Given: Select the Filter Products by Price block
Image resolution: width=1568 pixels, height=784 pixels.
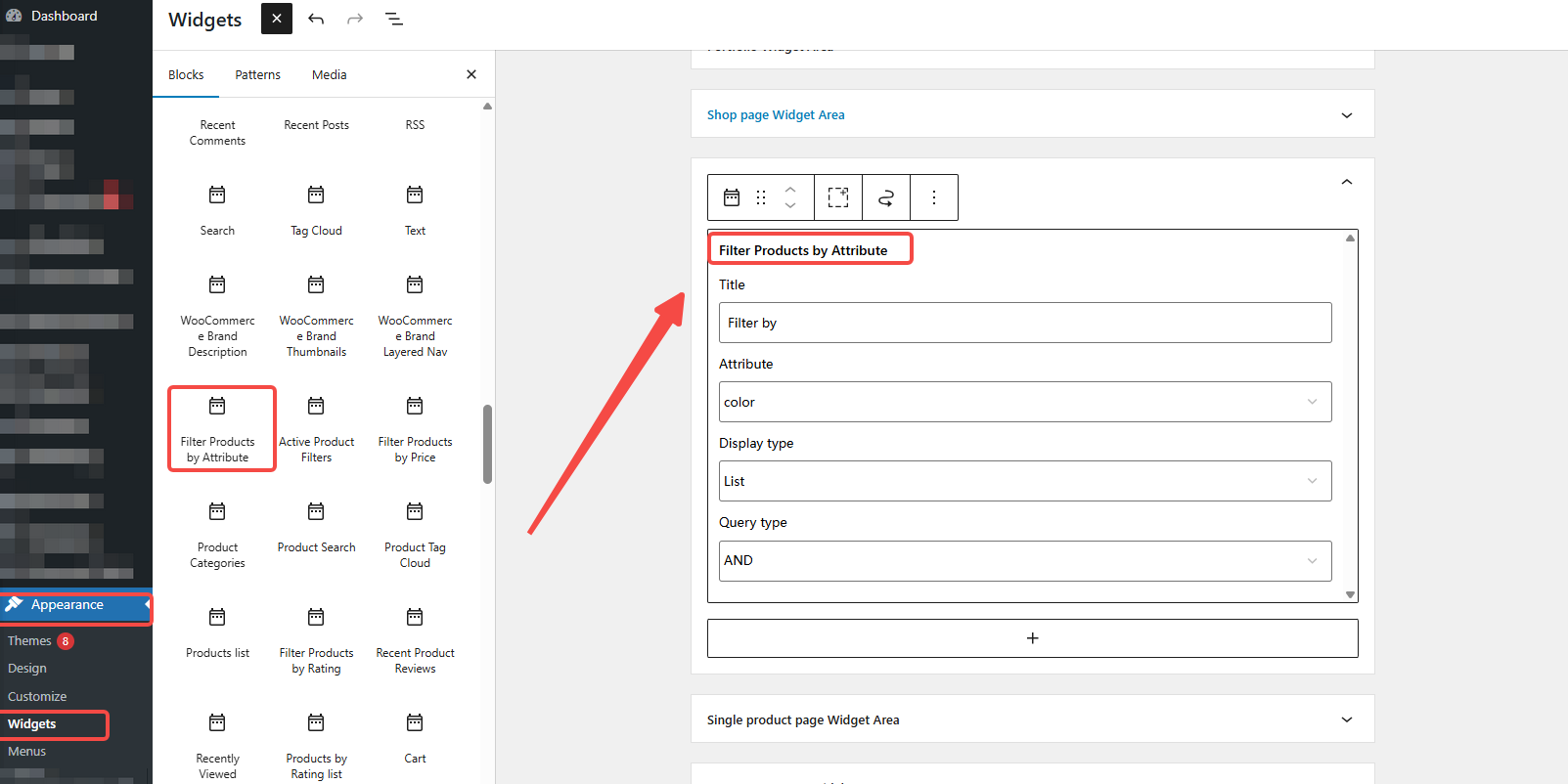Looking at the screenshot, I should pyautogui.click(x=415, y=429).
